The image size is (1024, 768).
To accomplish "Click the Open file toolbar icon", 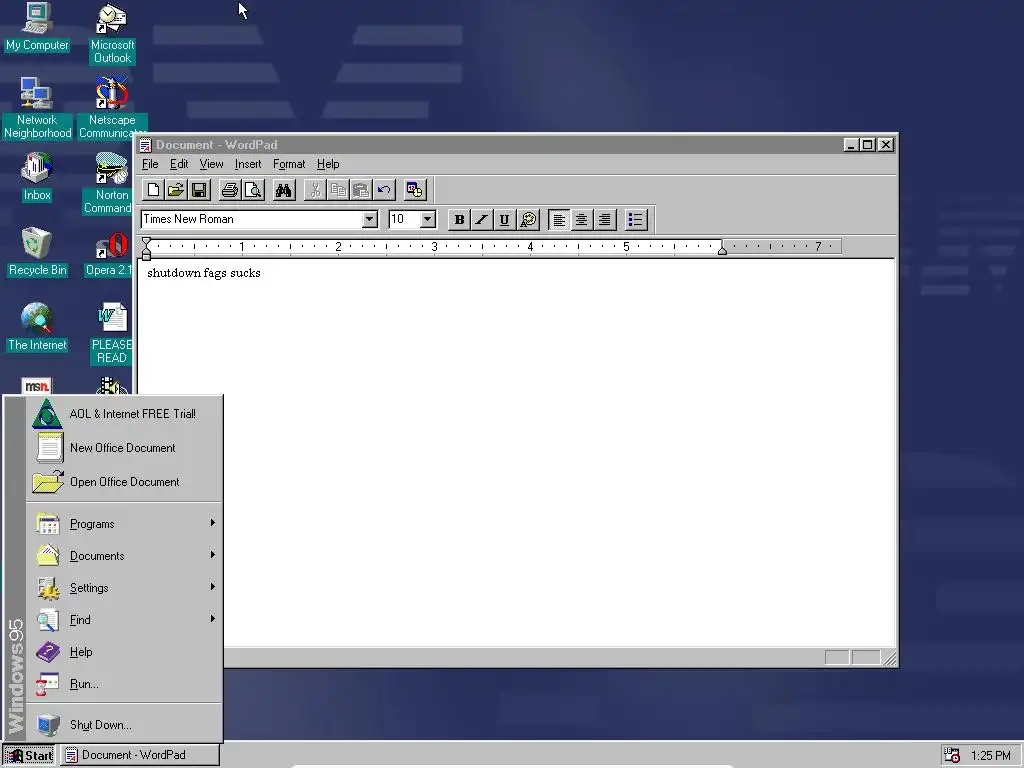I will (x=176, y=190).
